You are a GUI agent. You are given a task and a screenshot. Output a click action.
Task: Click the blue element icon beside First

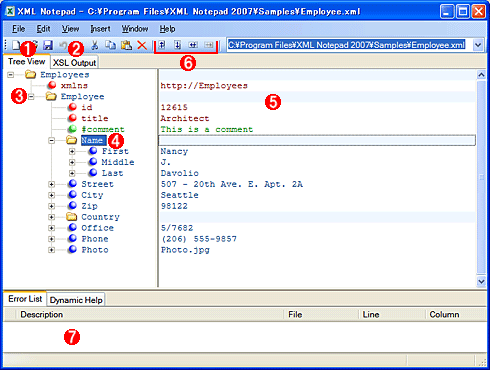coord(93,151)
